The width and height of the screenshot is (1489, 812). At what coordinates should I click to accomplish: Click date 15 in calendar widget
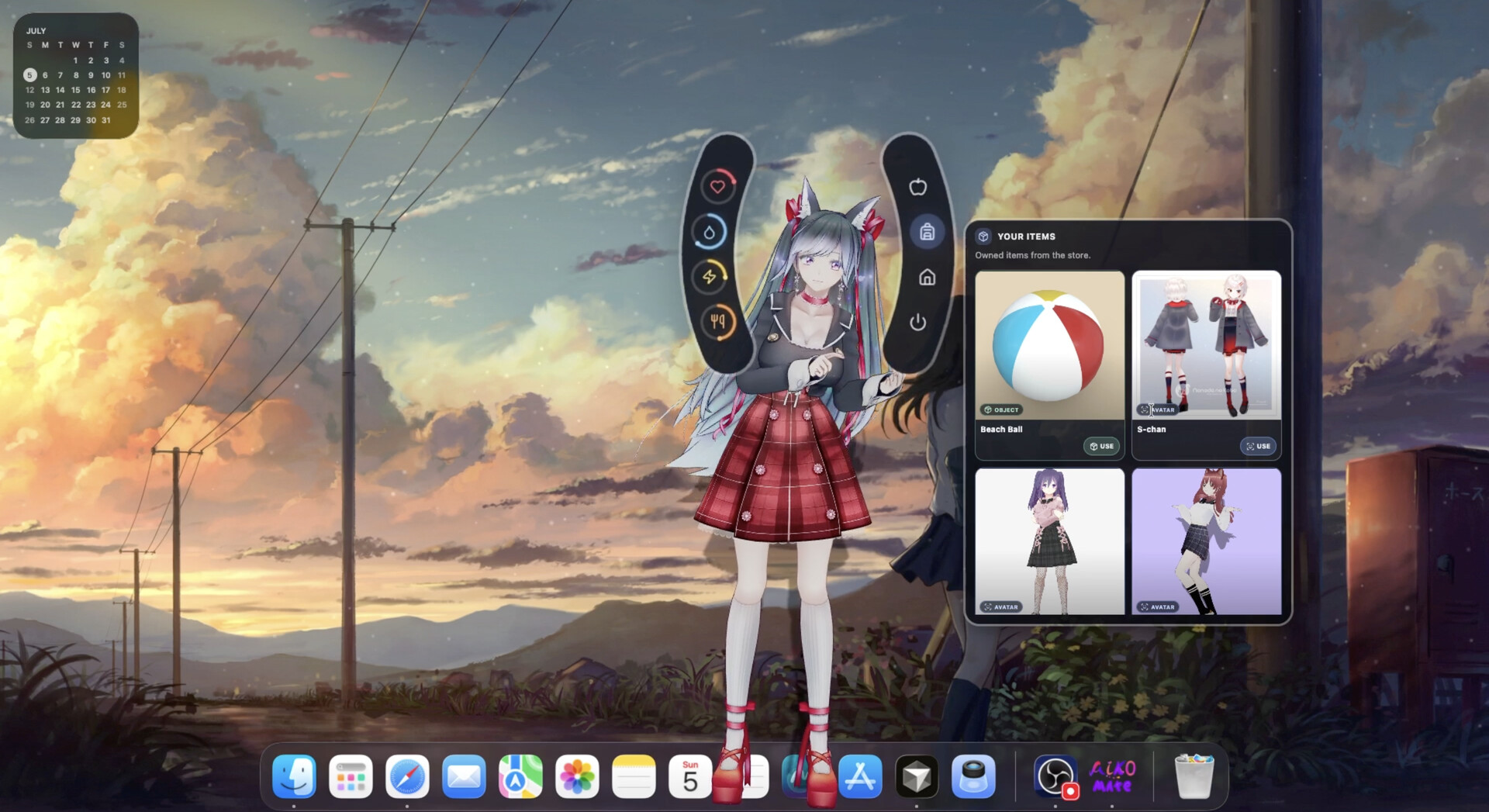tap(75, 90)
